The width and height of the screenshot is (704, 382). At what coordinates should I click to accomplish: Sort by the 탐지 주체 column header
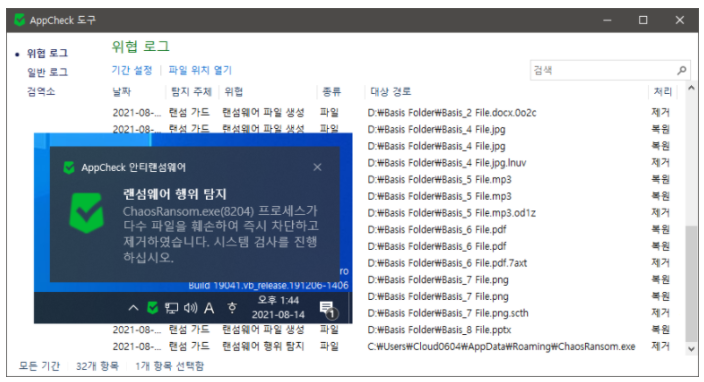193,92
